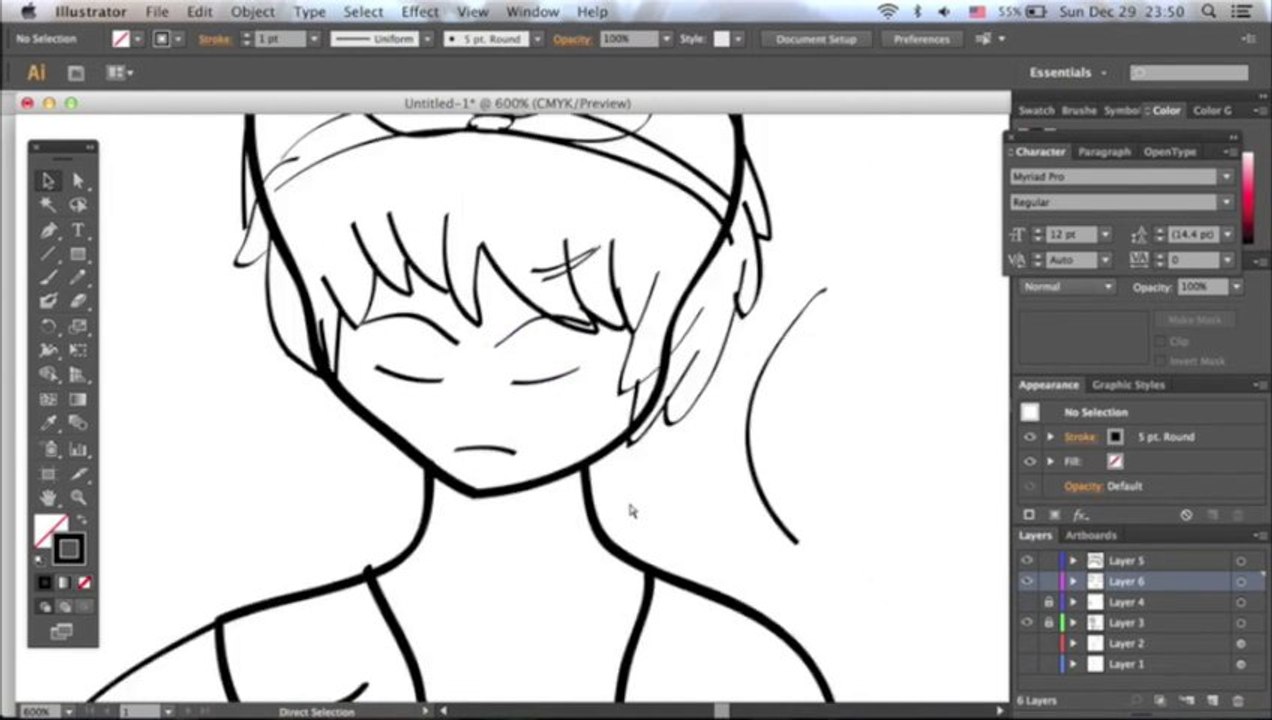Open Uniform variable width profile dropdown
1272x720 pixels.
click(426, 39)
